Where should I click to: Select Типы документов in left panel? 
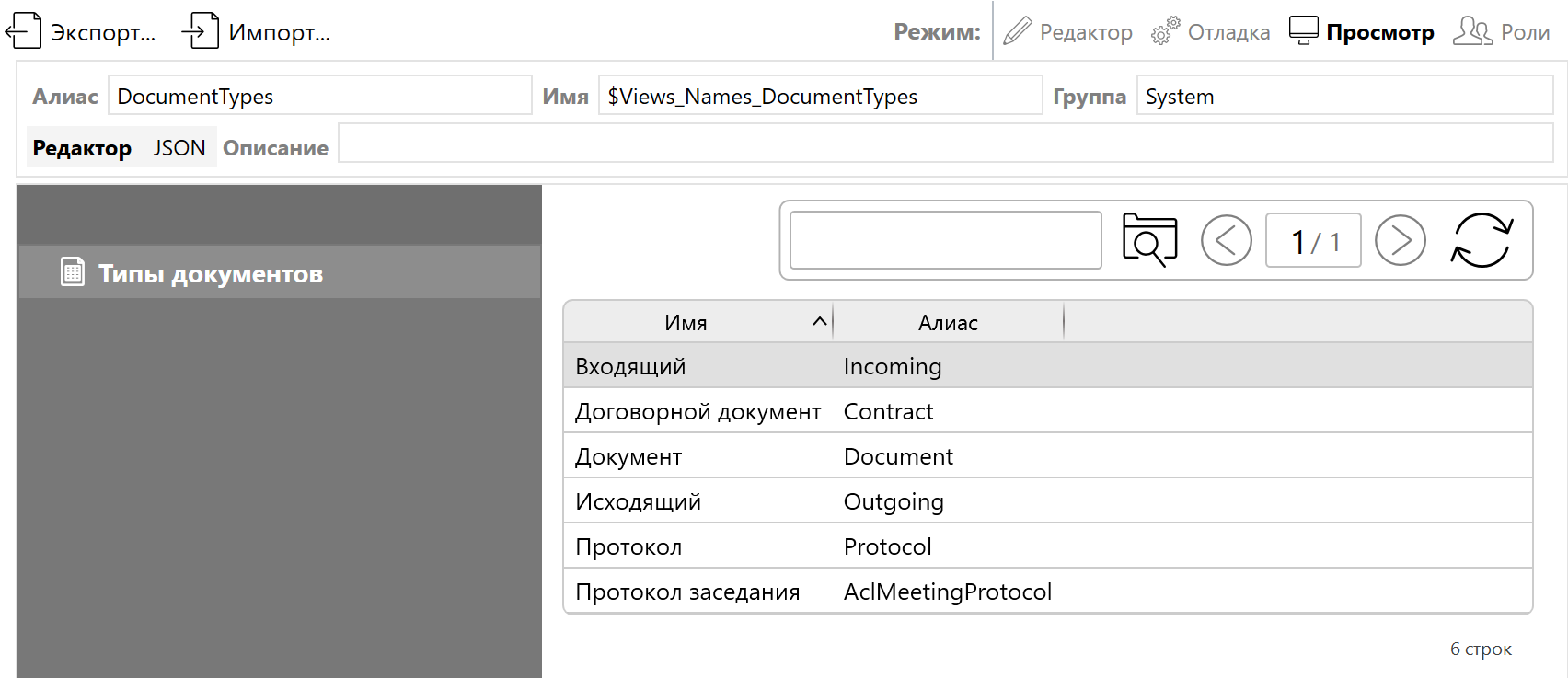click(x=211, y=273)
